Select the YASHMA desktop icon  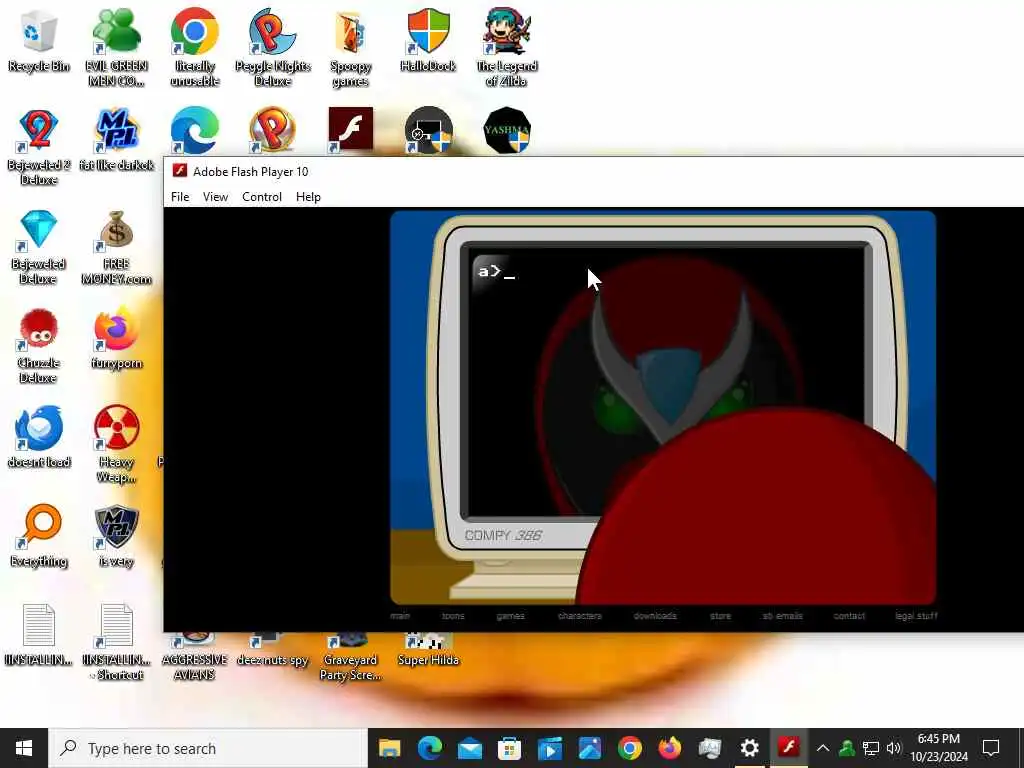coord(507,129)
